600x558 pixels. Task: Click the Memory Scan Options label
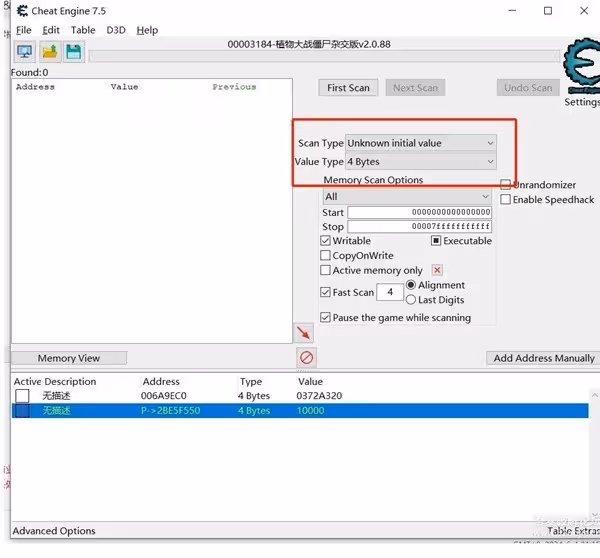tap(373, 180)
